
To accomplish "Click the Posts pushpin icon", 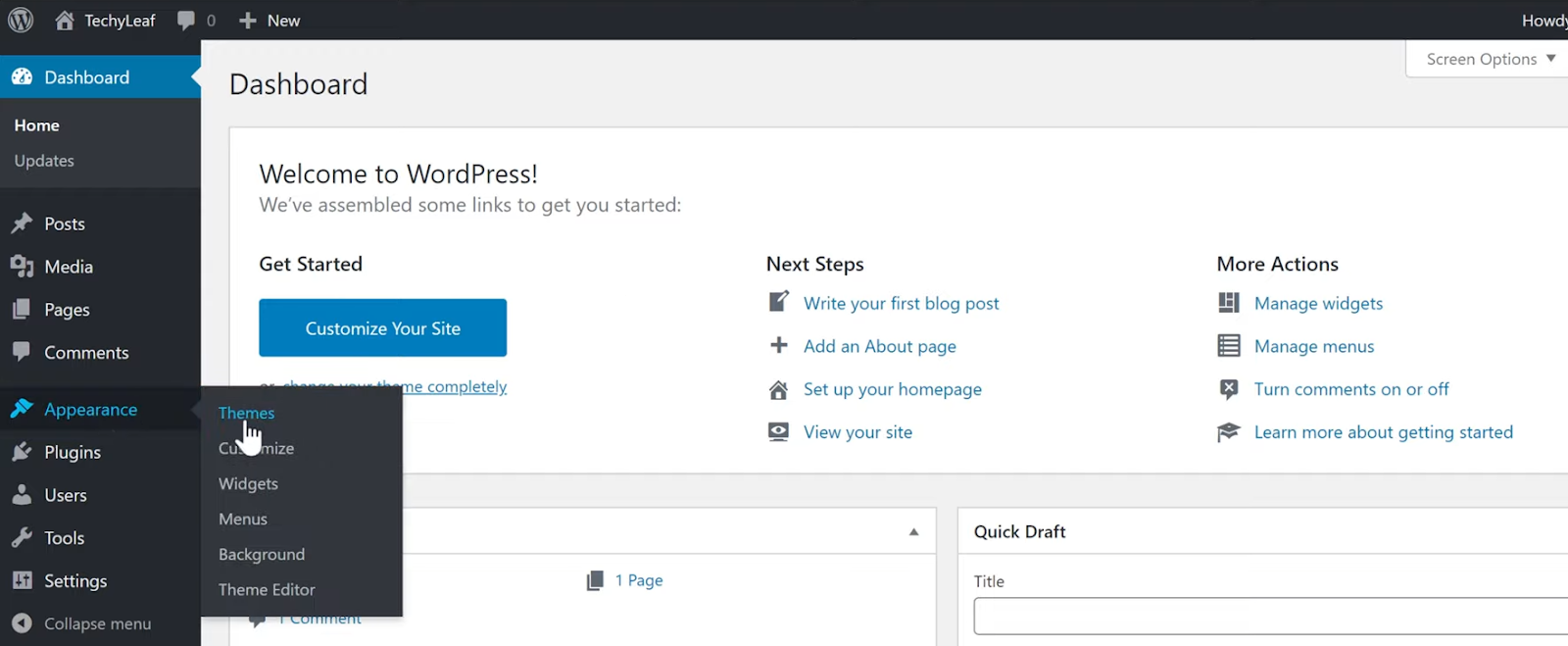I will (22, 224).
